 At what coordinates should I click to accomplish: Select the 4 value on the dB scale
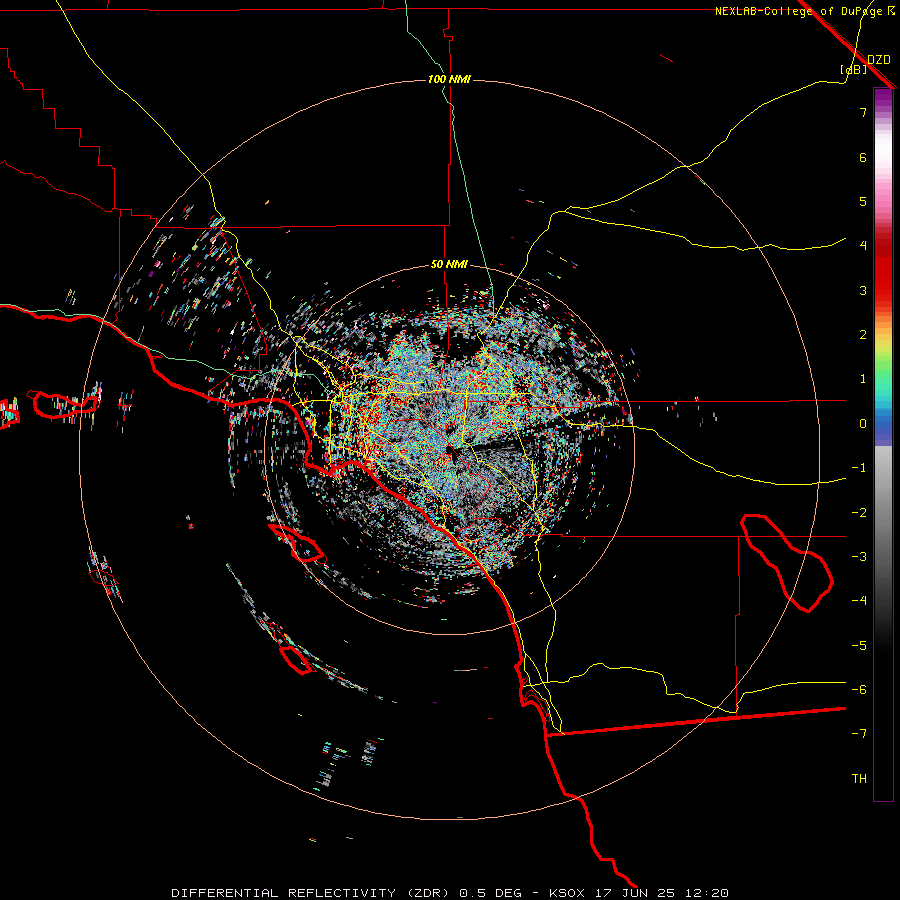[863, 246]
